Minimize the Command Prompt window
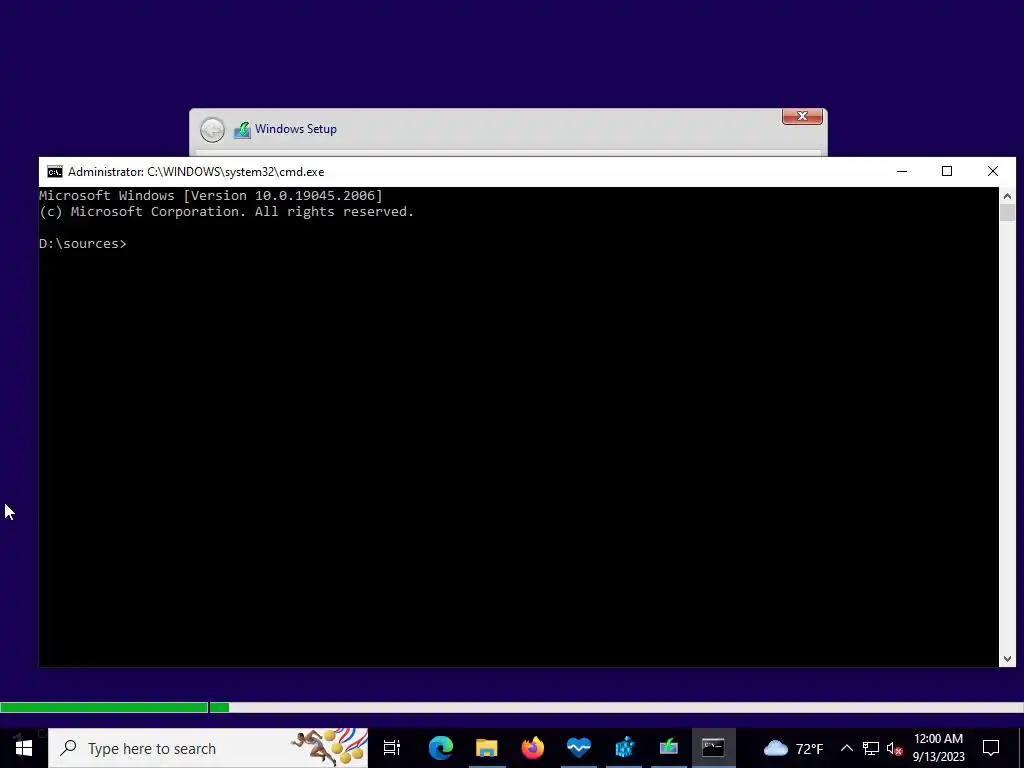This screenshot has width=1024, height=768. [902, 172]
